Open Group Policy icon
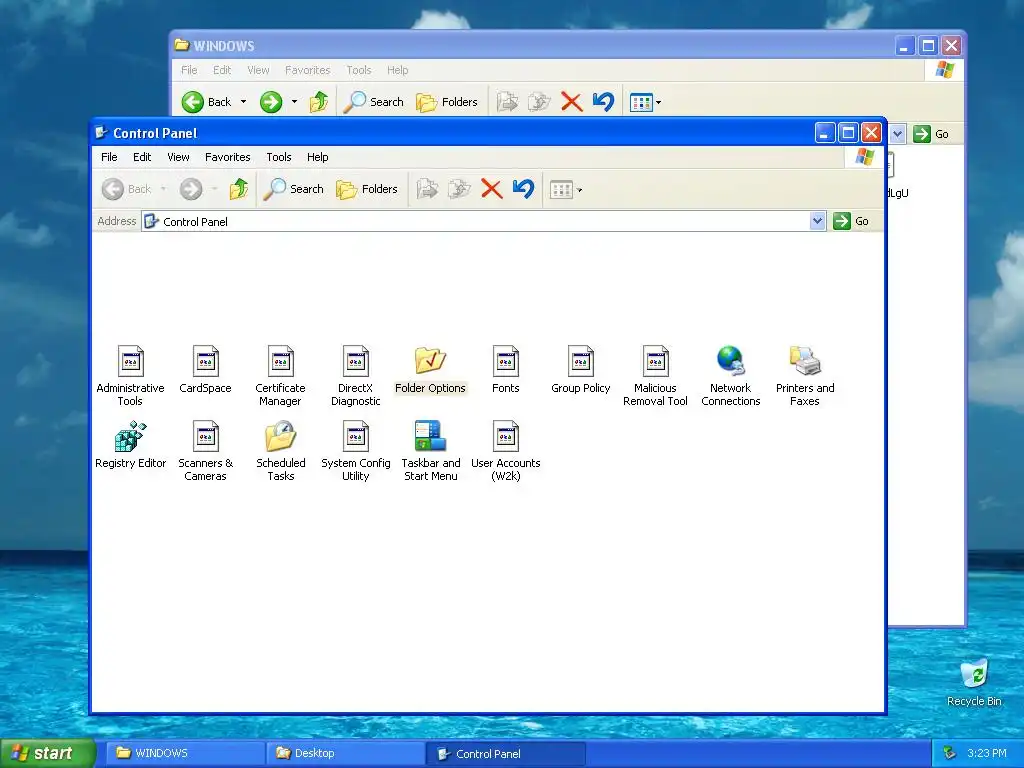The height and width of the screenshot is (768, 1024). [581, 370]
